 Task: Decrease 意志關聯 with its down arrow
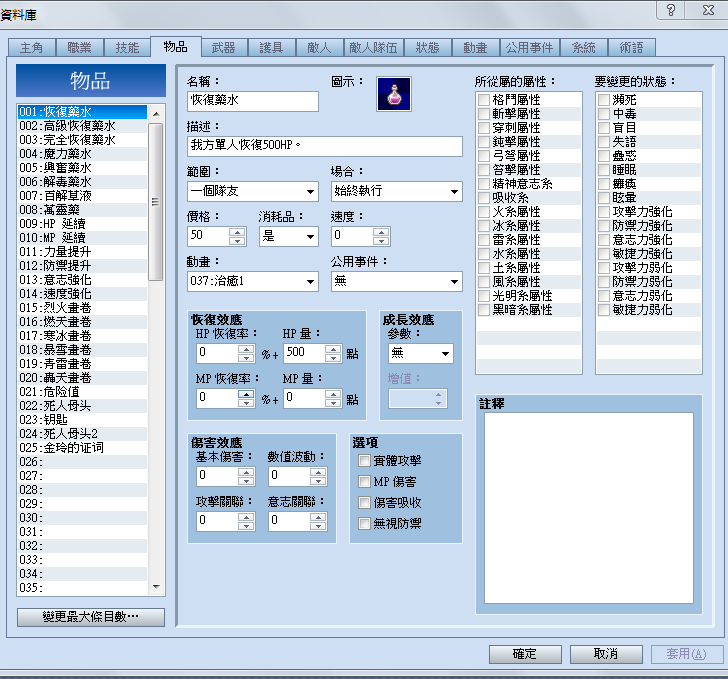click(318, 526)
